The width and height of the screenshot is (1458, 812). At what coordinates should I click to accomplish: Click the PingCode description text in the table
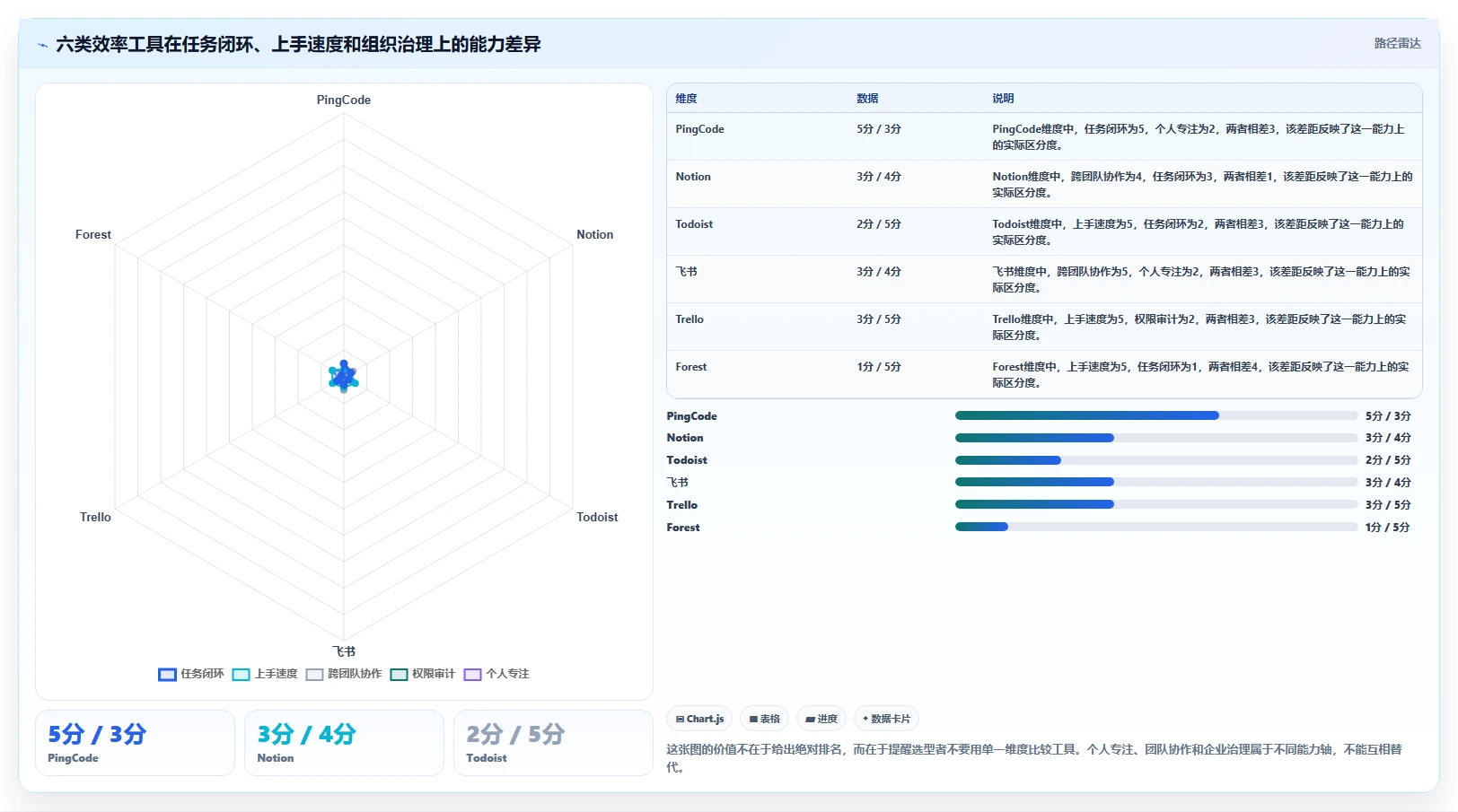coord(1199,136)
